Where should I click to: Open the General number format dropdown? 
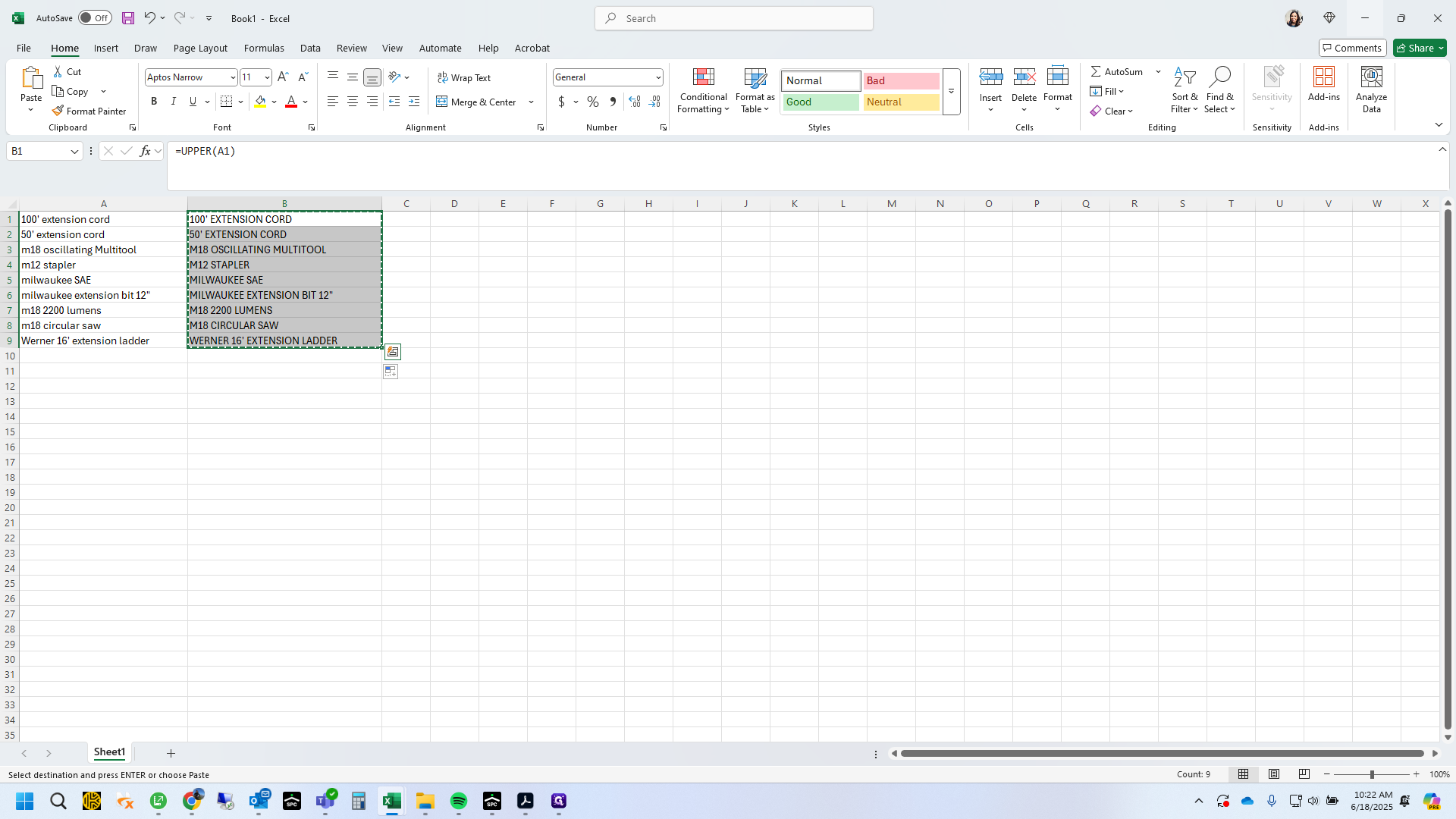[658, 77]
